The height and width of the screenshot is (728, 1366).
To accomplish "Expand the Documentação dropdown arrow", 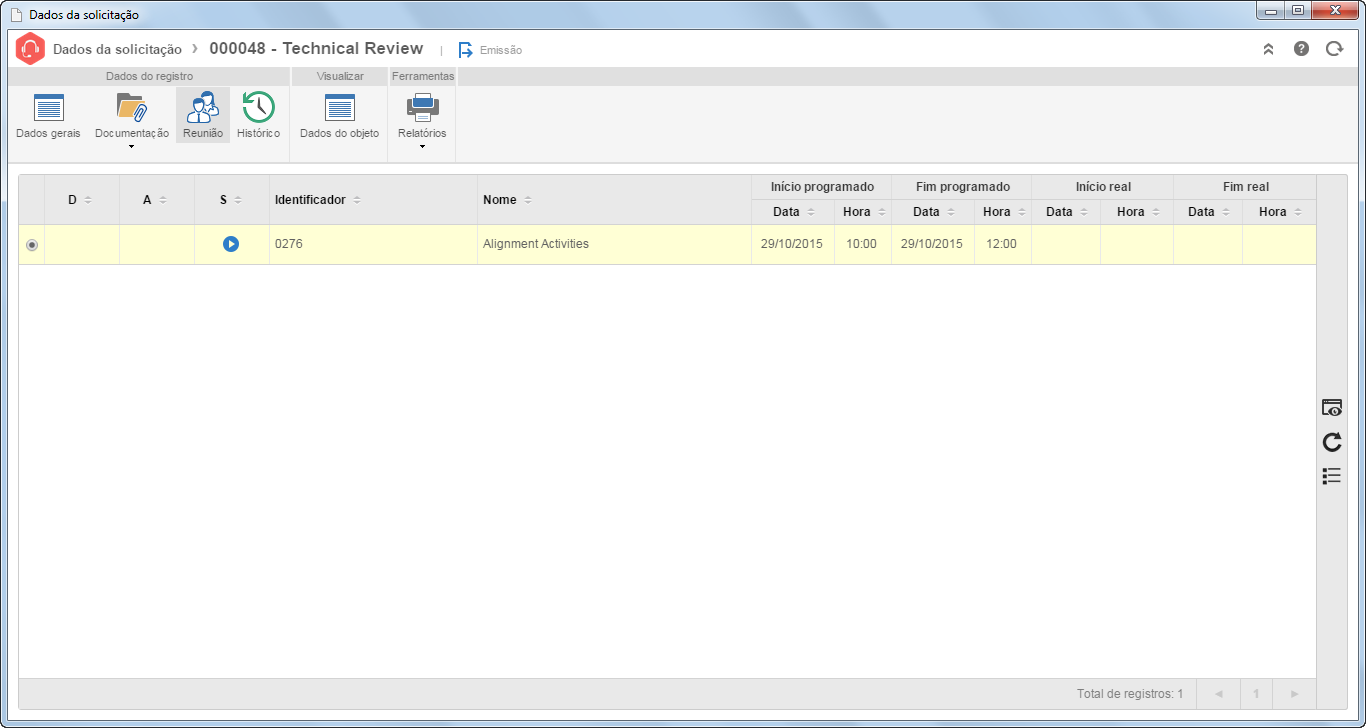I will coord(132,147).
